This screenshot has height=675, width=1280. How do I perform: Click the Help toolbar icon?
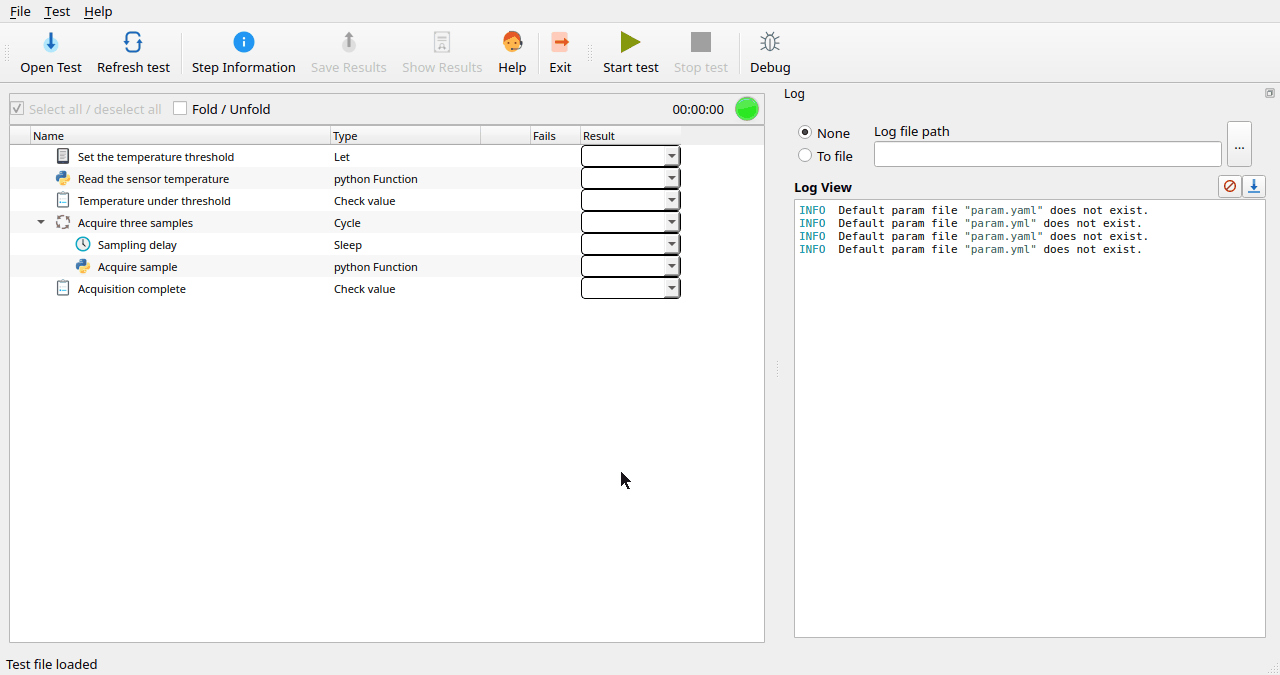click(512, 42)
